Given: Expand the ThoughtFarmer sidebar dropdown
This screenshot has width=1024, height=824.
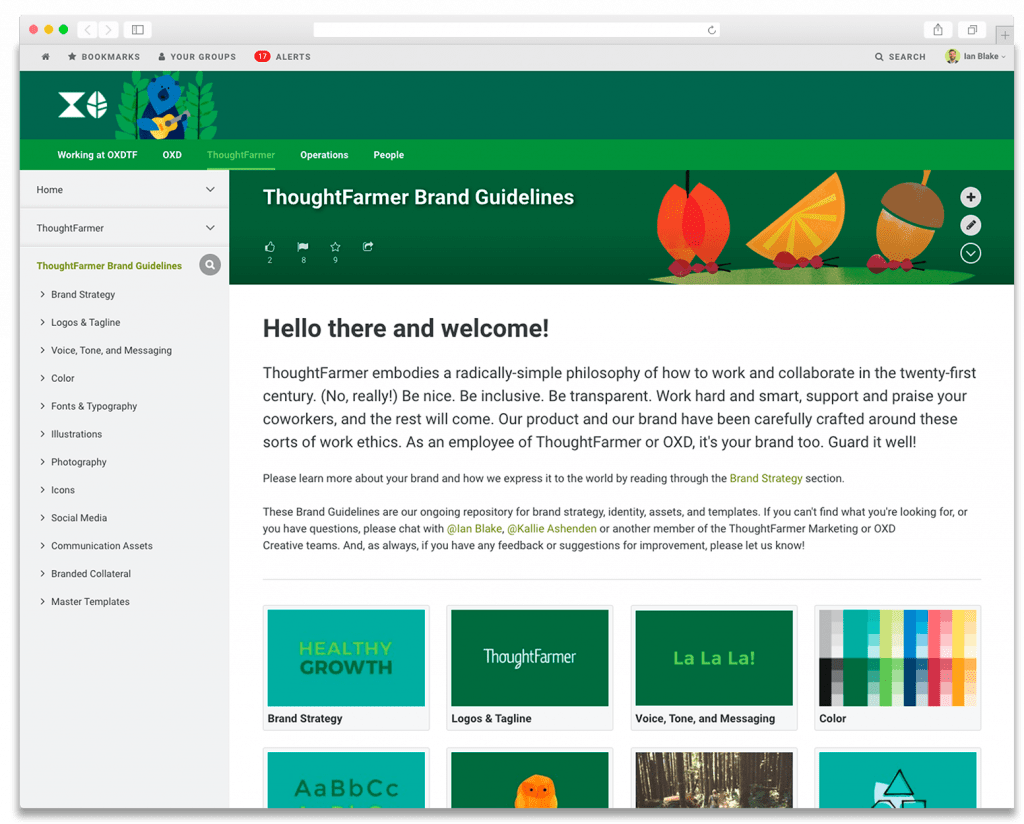Looking at the screenshot, I should point(210,228).
